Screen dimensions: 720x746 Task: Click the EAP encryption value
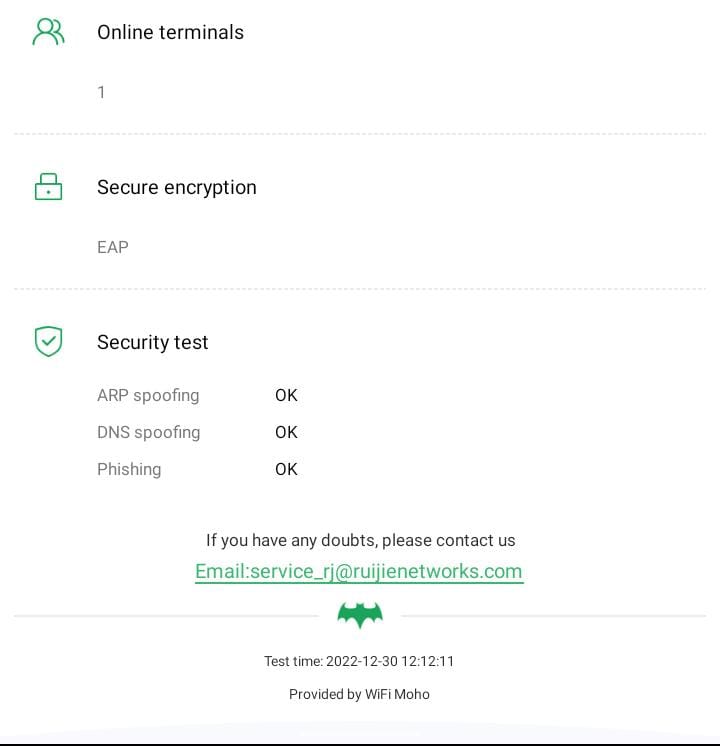coord(112,247)
